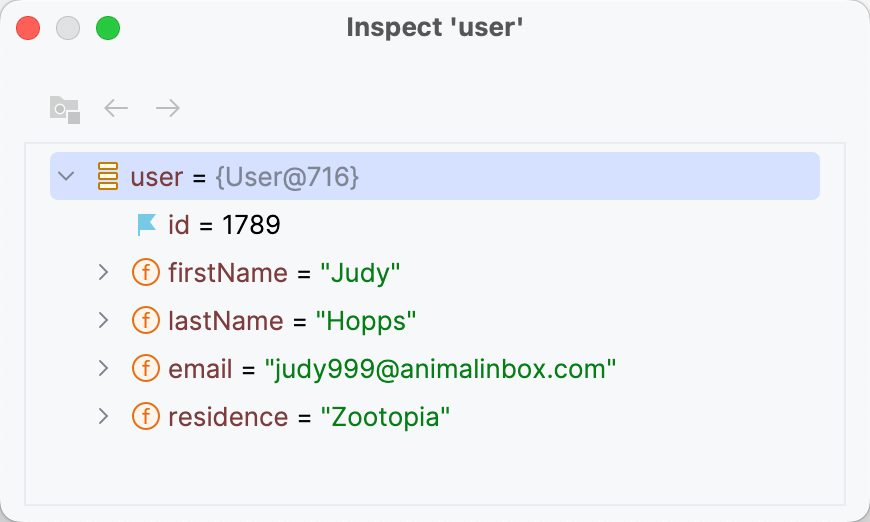Click the field icon next to email
The width and height of the screenshot is (870, 522).
[146, 369]
